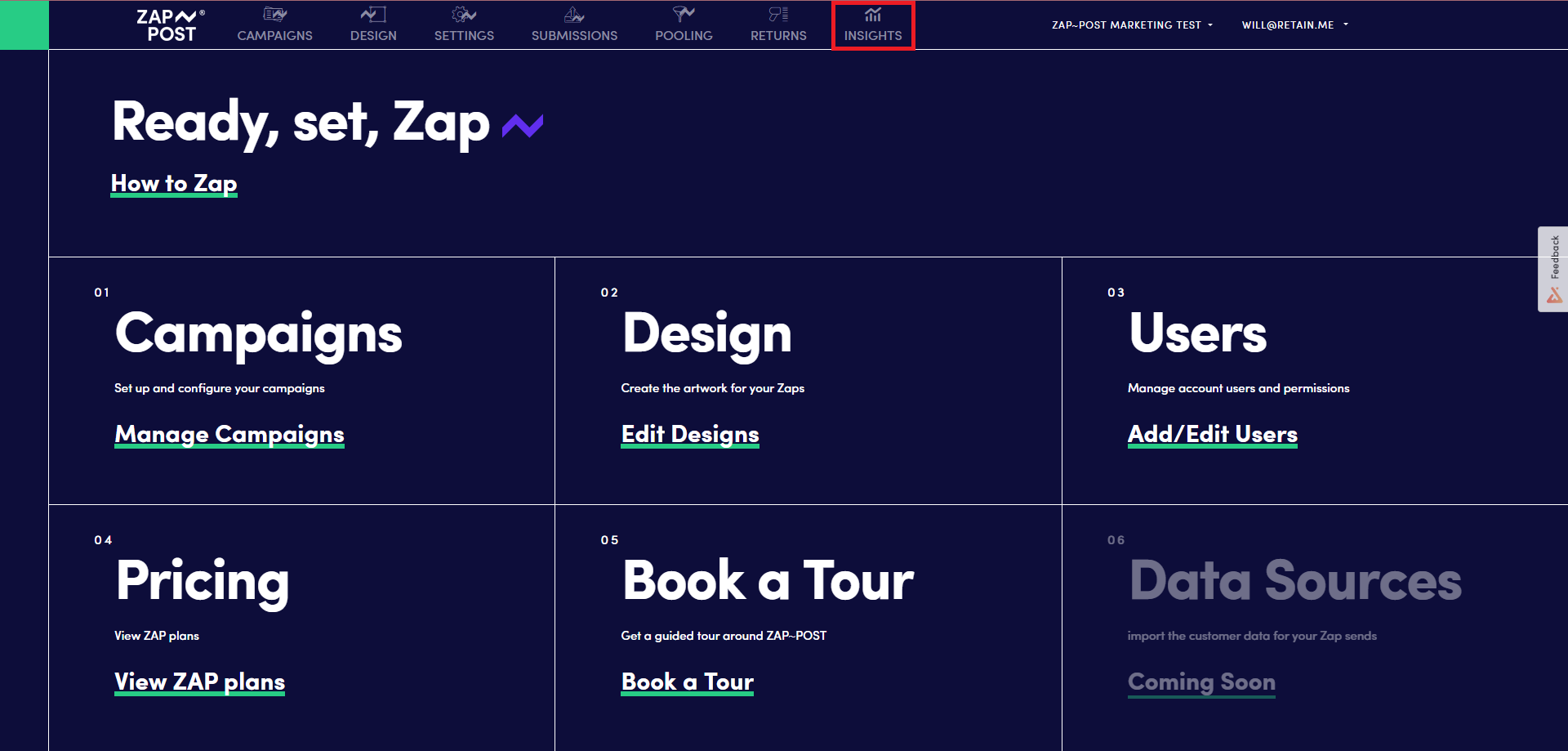1568x751 pixels.
Task: Expand the WILL@RETAIN.ME user dropdown
Action: (x=1294, y=25)
